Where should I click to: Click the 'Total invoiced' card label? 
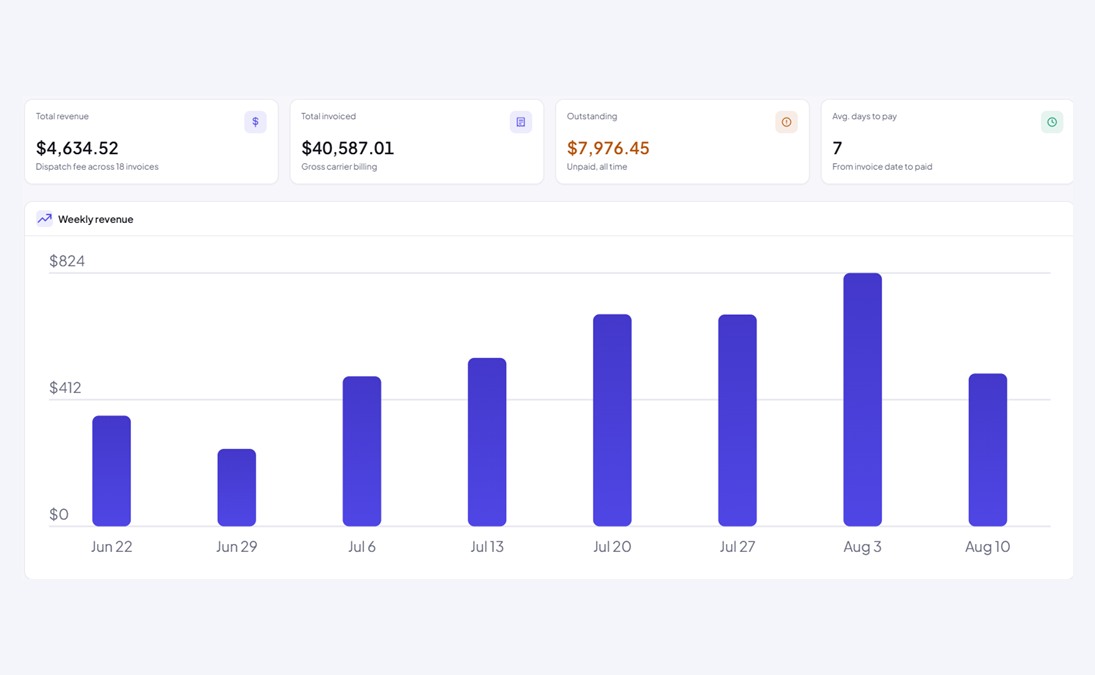328,117
